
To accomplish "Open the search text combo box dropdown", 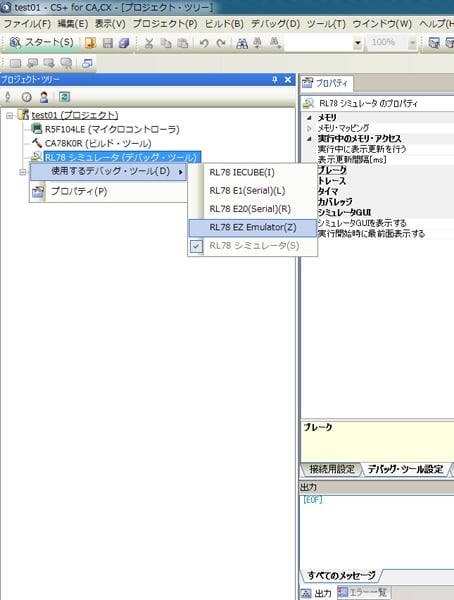I will [x=358, y=43].
